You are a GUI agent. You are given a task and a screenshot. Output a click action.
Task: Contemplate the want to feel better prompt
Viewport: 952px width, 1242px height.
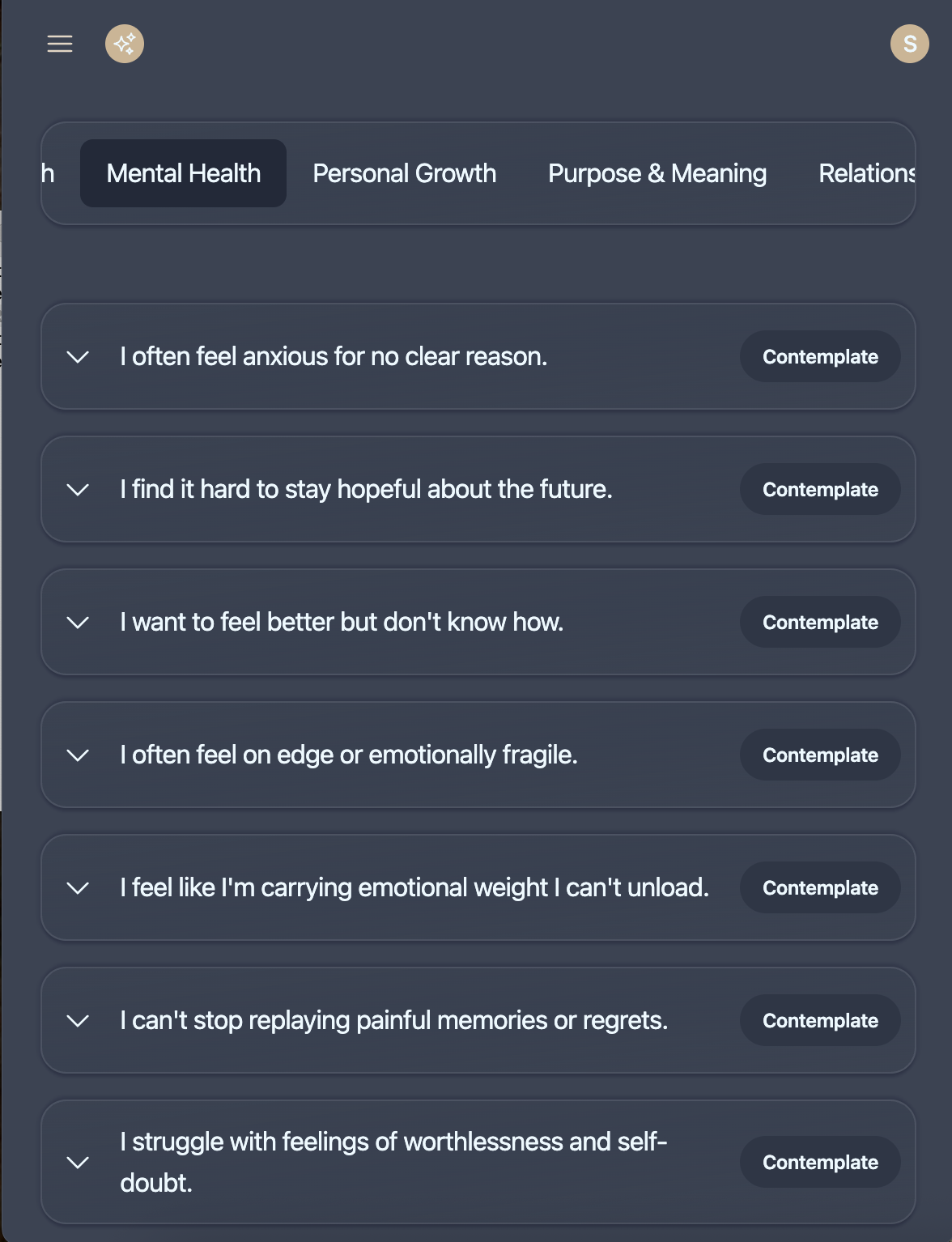[x=819, y=622]
